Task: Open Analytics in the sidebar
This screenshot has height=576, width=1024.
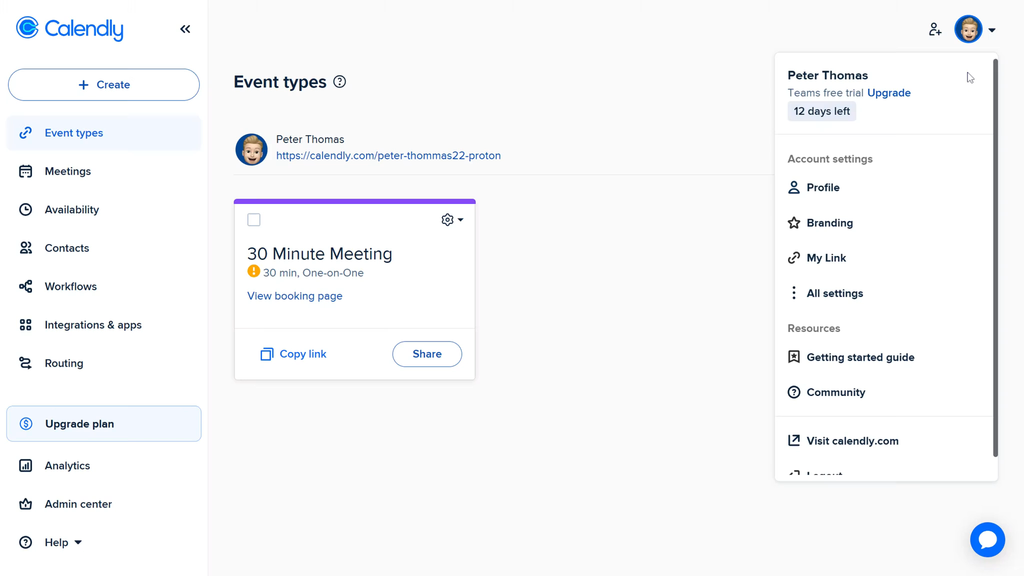Action: [67, 466]
